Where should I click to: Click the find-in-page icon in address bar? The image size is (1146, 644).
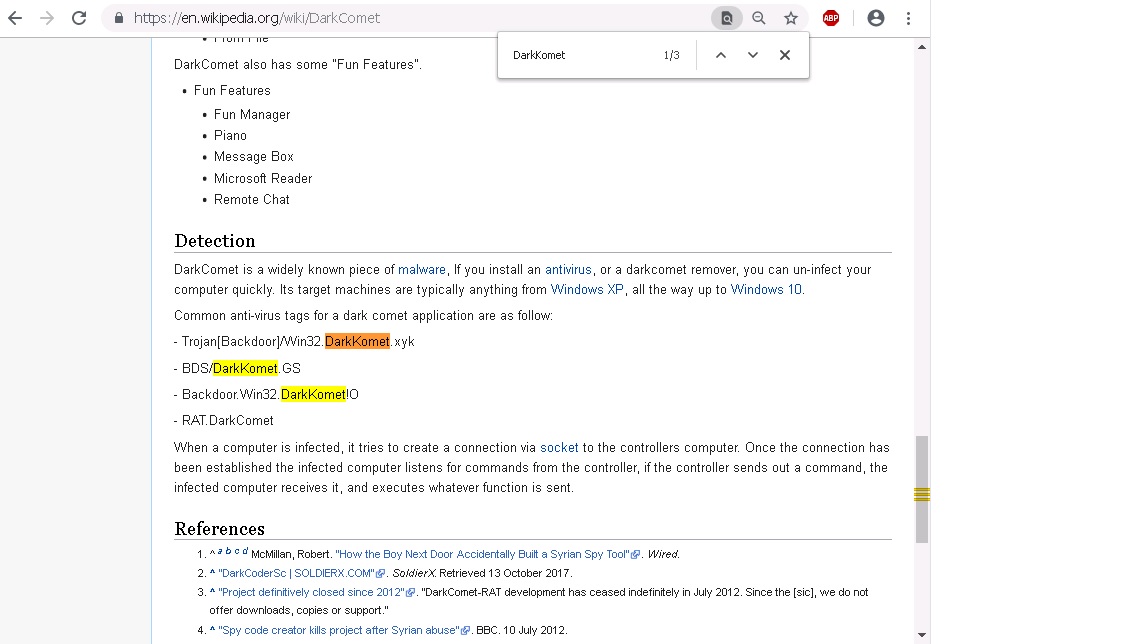tap(726, 18)
